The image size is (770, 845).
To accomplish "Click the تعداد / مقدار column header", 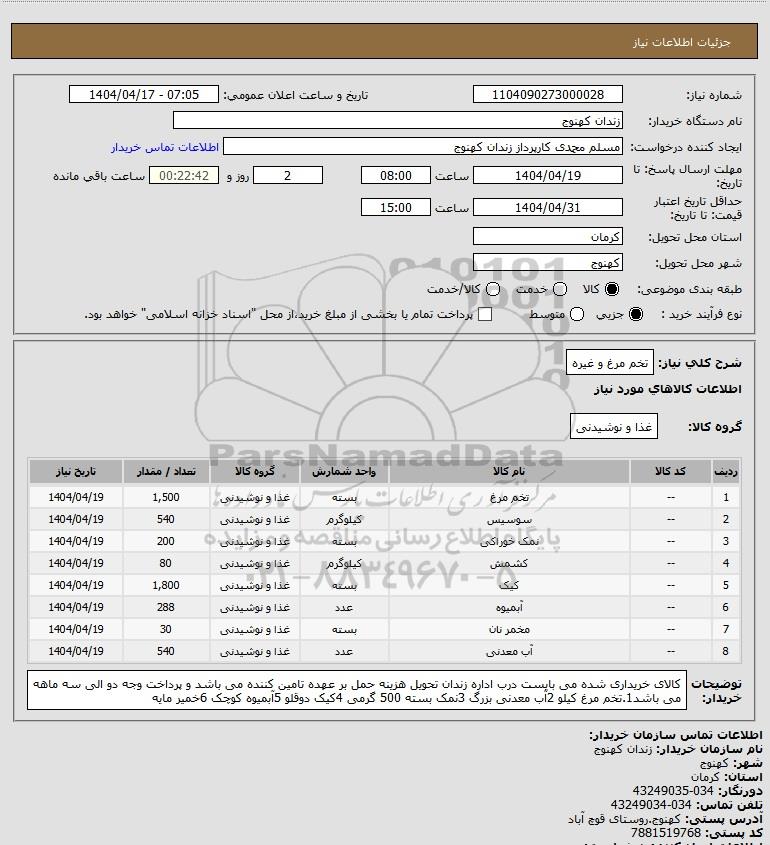I will click(165, 471).
